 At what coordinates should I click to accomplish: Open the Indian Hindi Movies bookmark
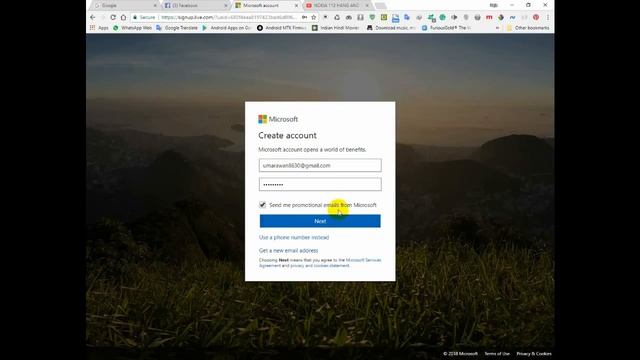tap(336, 28)
